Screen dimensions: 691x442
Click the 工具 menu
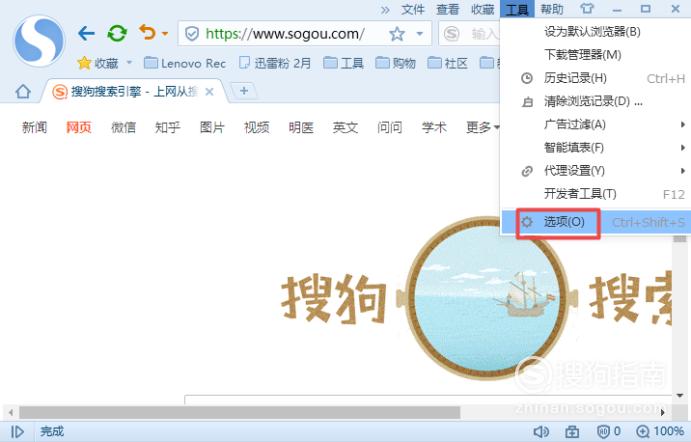517,9
